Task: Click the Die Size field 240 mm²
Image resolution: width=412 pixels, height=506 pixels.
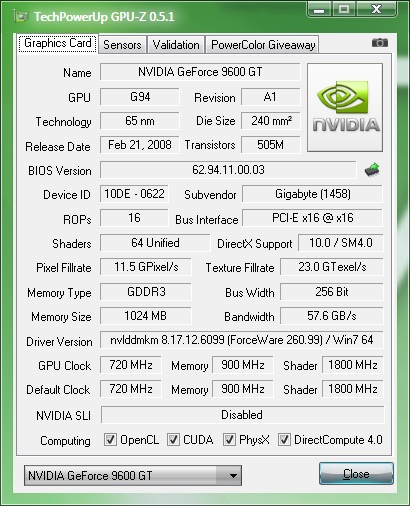Action: [270, 121]
